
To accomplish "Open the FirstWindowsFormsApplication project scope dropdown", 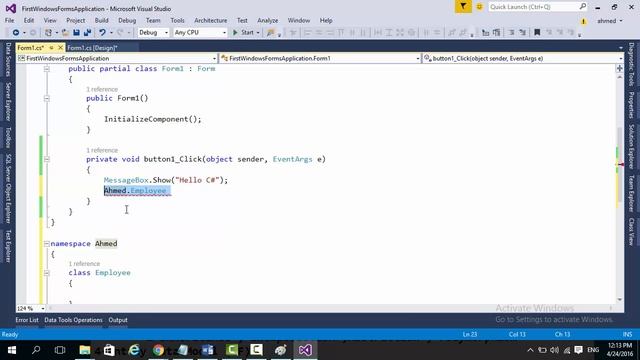I will [x=117, y=58].
